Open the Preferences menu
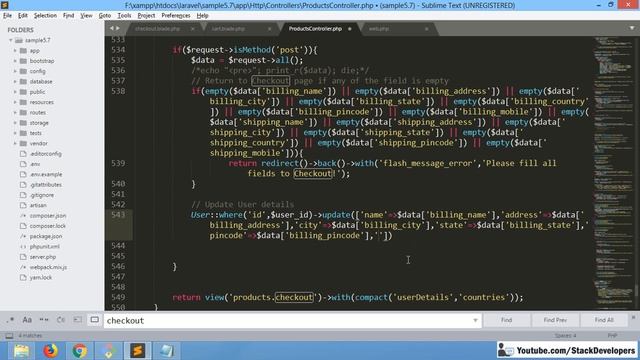 point(176,16)
